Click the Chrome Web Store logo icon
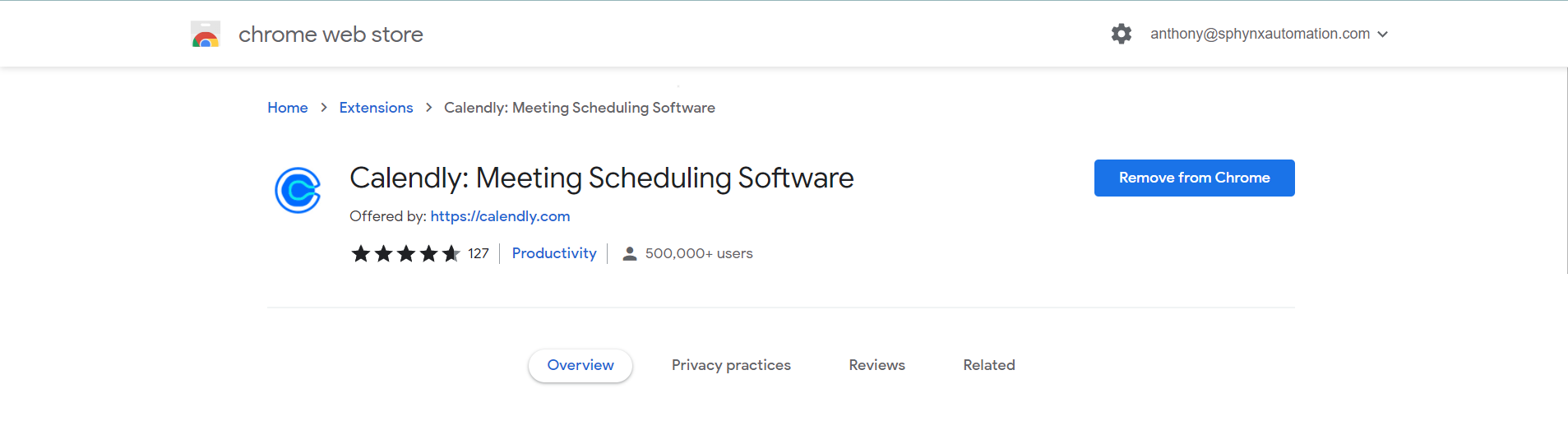The image size is (1568, 421). (206, 35)
